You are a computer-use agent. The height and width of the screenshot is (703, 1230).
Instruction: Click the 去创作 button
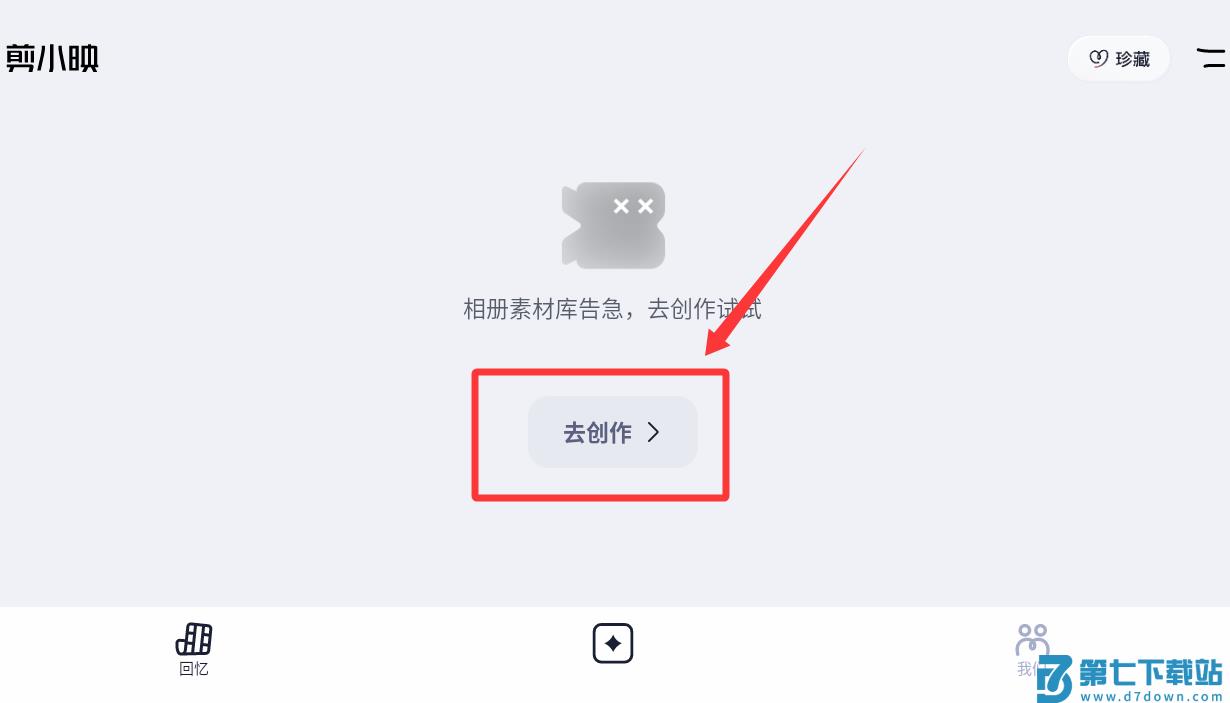(x=612, y=432)
